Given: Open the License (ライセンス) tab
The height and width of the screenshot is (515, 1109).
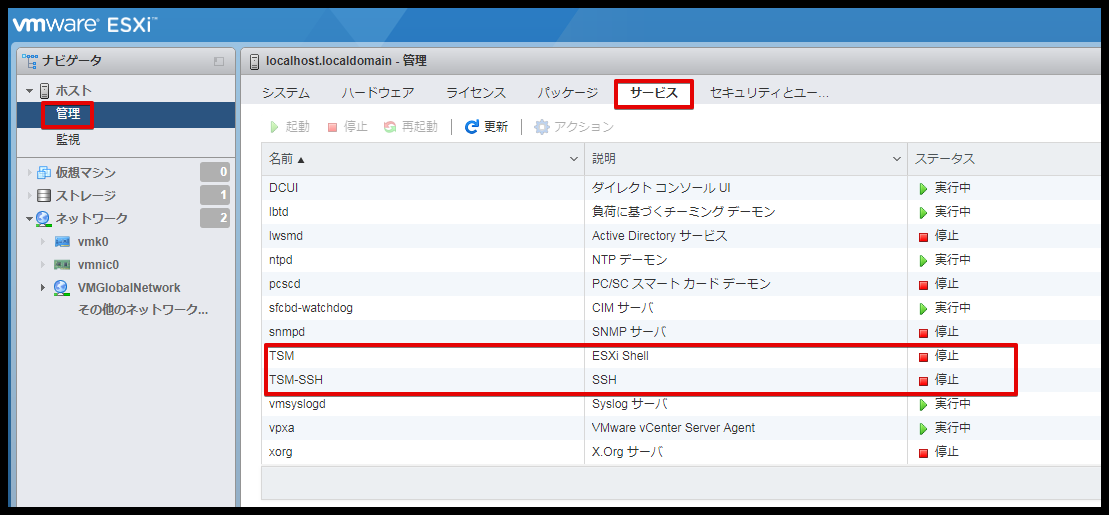Looking at the screenshot, I should coord(476,93).
